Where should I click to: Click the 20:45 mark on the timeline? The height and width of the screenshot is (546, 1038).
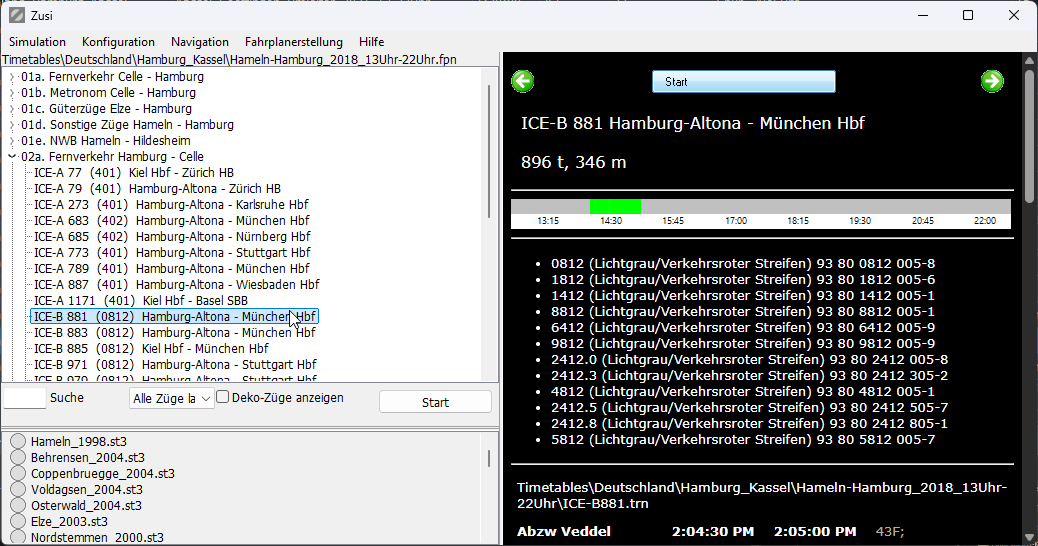(x=922, y=220)
